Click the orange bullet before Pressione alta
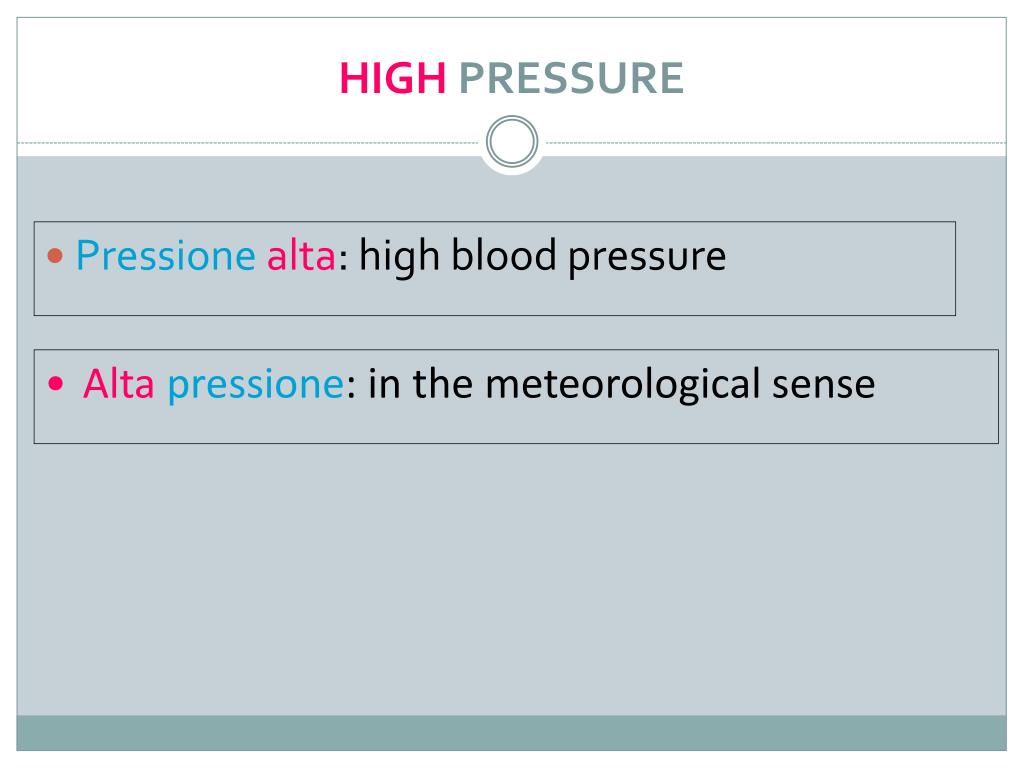The width and height of the screenshot is (1024, 768). 55,255
